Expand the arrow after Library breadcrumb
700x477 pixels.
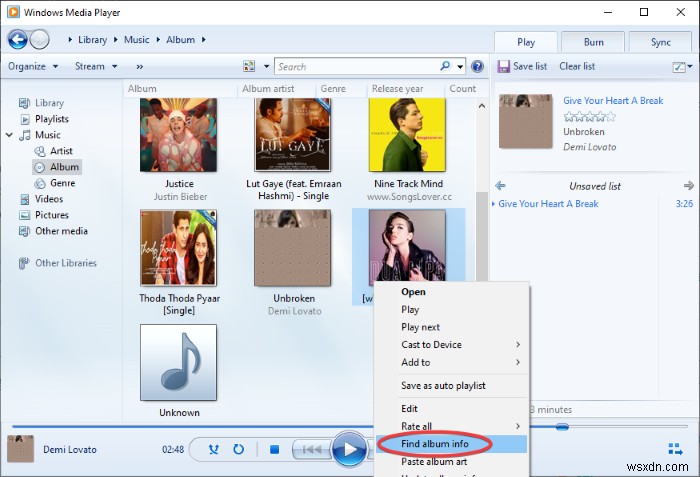[116, 39]
